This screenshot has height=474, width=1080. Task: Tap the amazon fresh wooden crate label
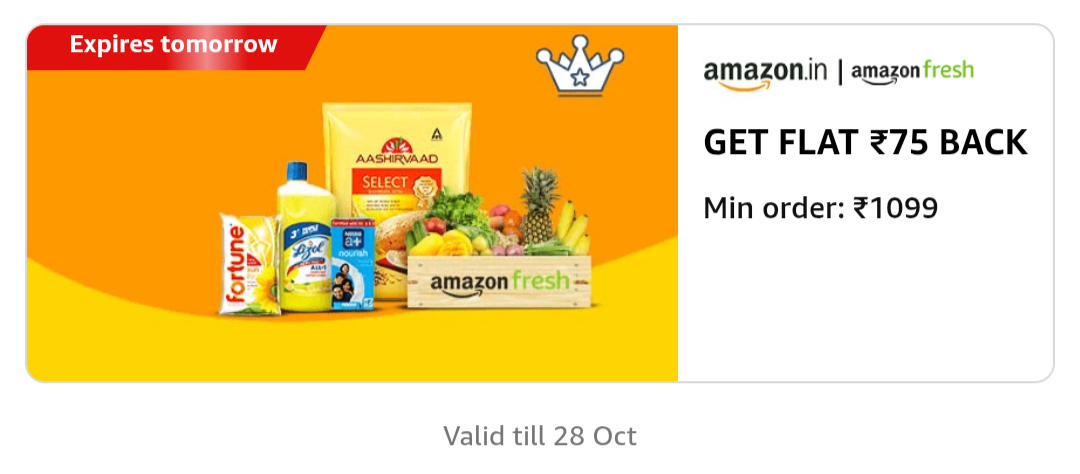click(x=499, y=282)
